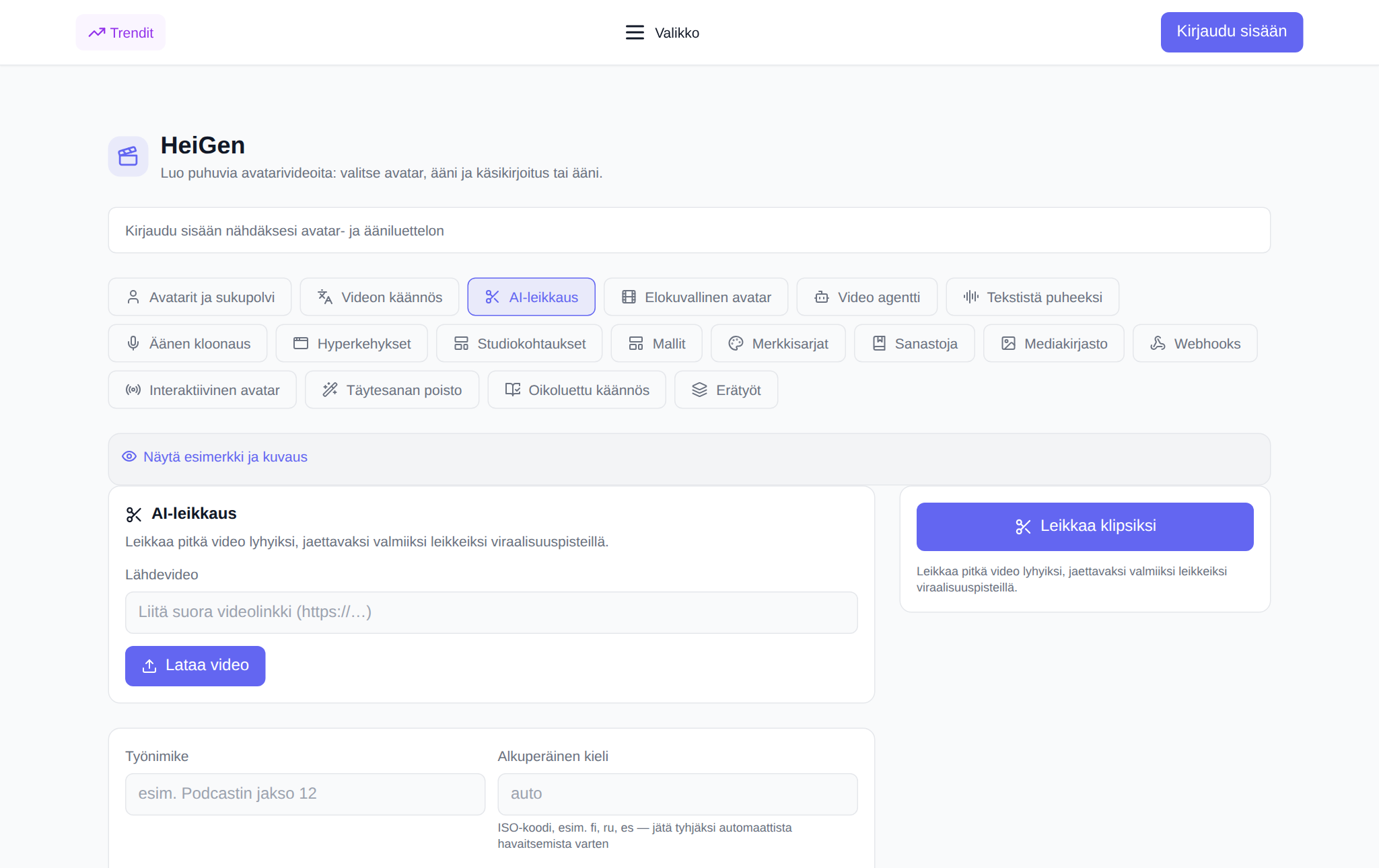Select the layers icon for Erätyöt
This screenshot has width=1379, height=868.
pos(699,390)
